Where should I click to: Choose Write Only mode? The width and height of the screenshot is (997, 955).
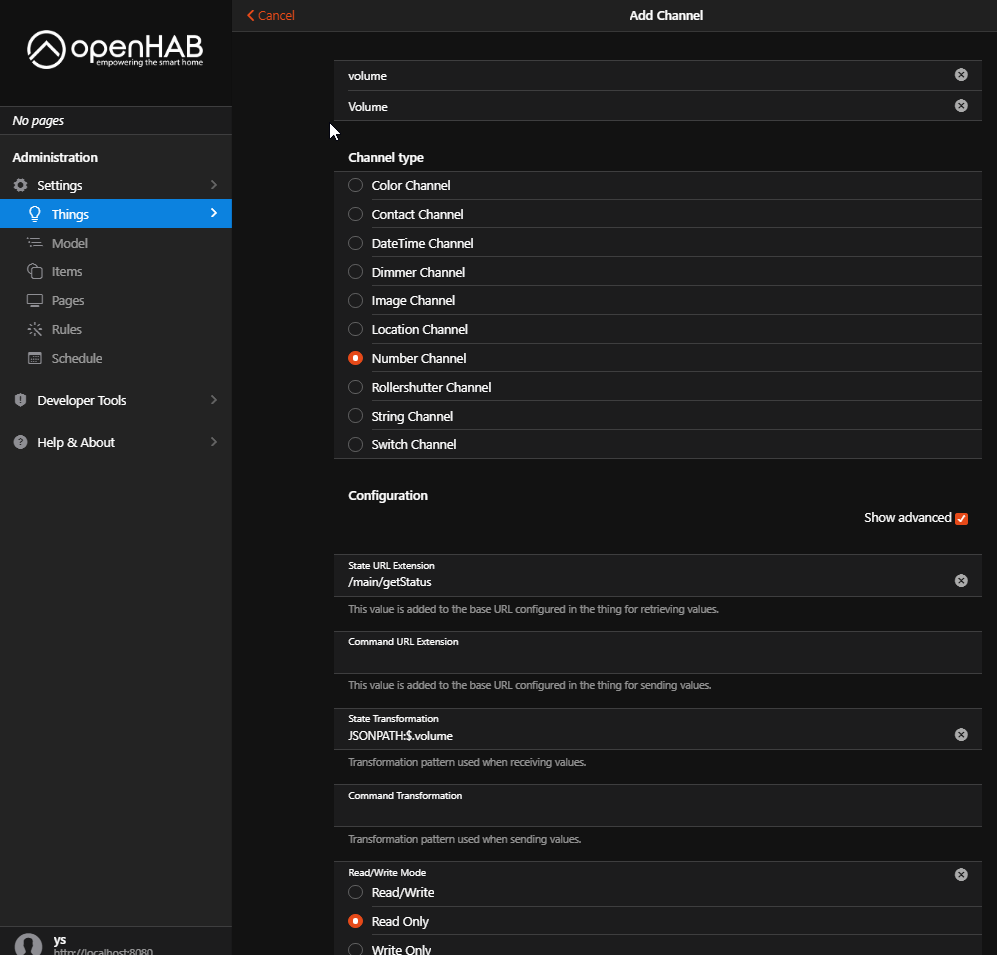click(x=355, y=949)
